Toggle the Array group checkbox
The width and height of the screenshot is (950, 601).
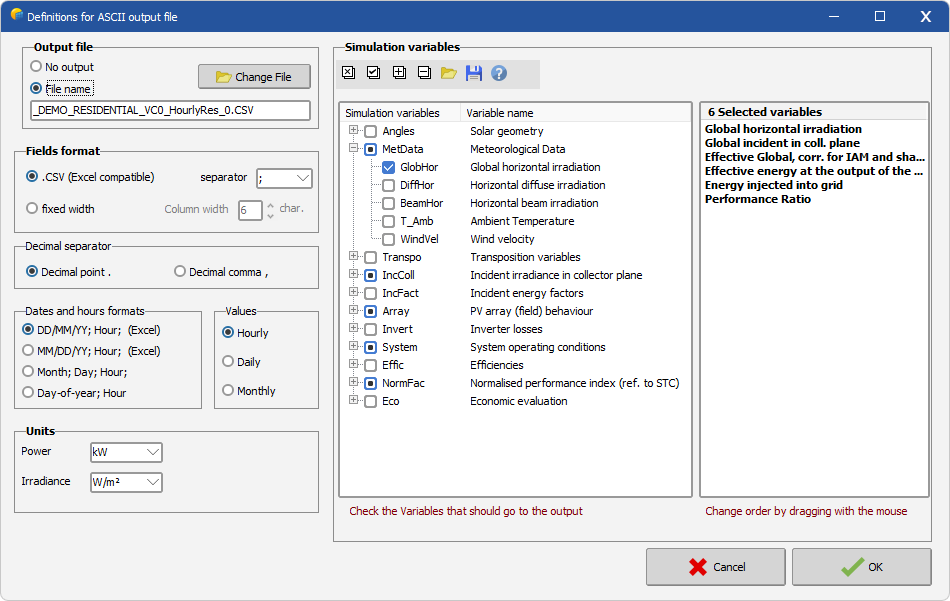371,311
